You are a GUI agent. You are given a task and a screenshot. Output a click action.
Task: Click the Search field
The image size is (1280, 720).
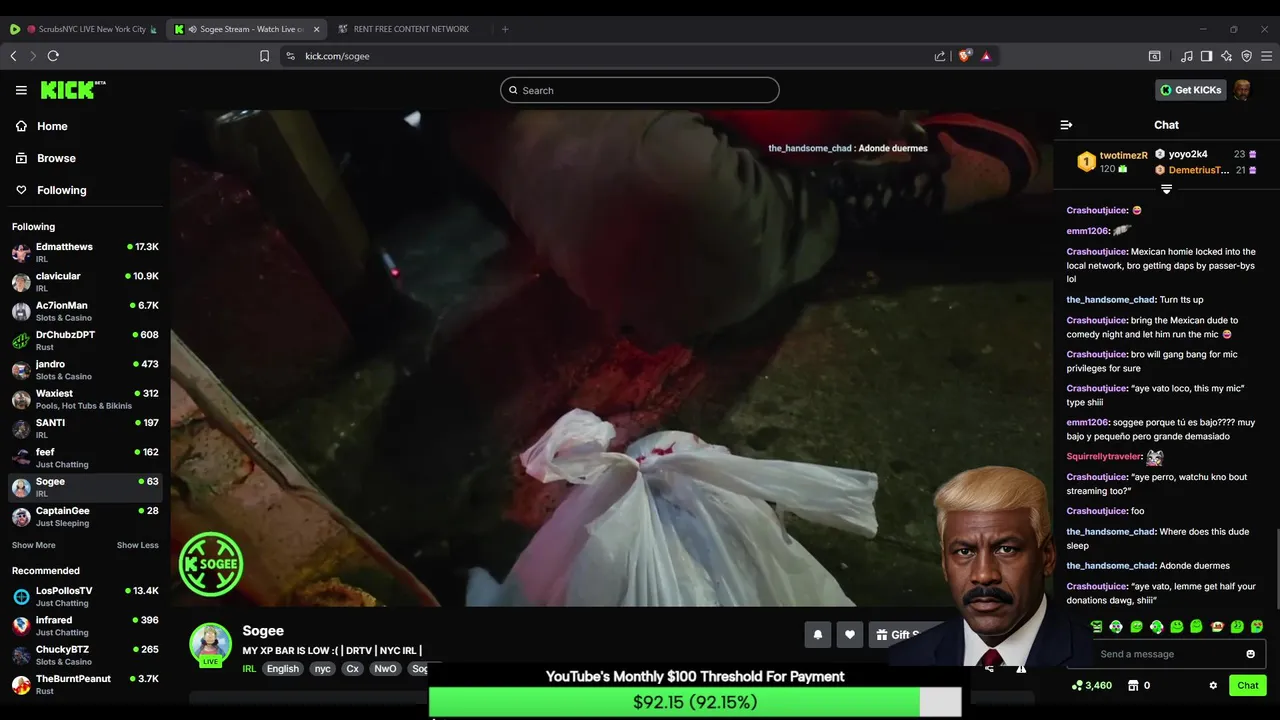click(x=640, y=90)
